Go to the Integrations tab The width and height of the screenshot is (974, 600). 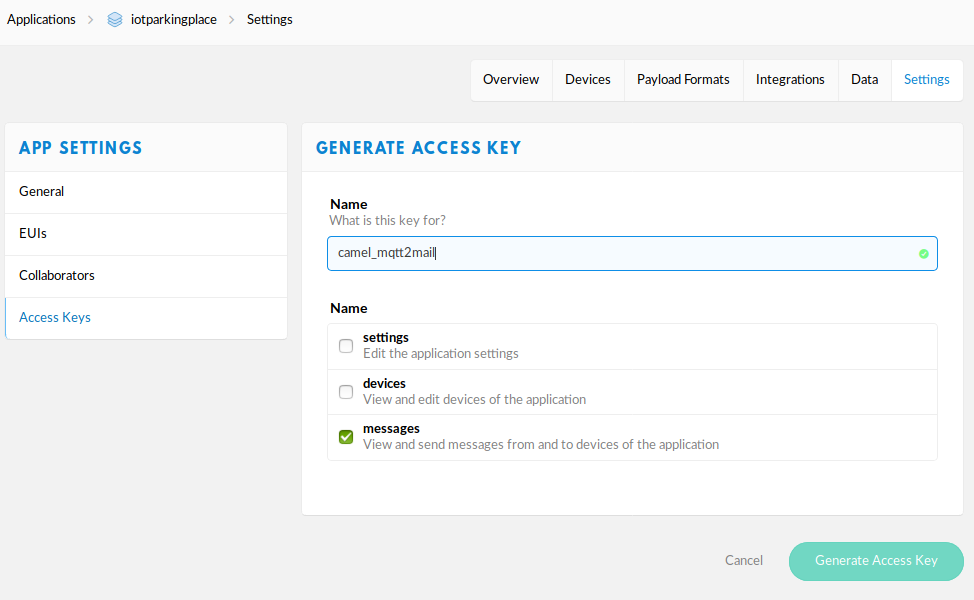tap(790, 80)
